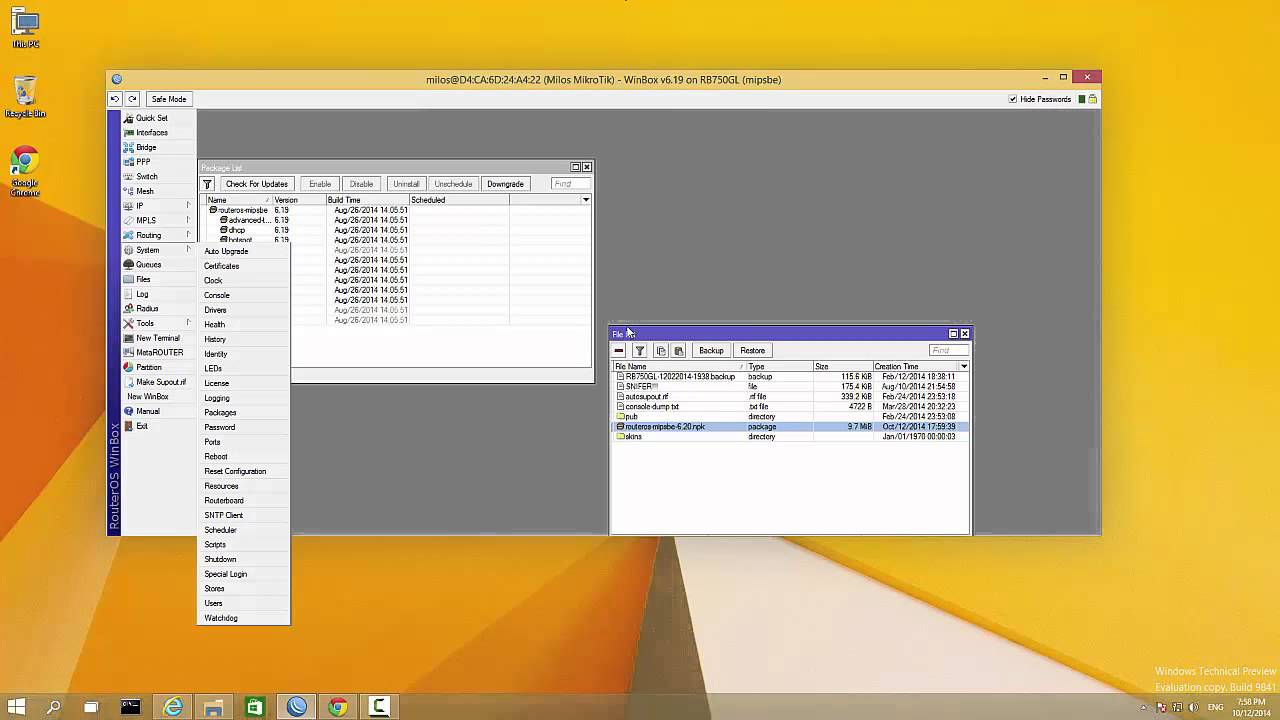Open PPP from the sidebar
This screenshot has width=1280, height=720.
coord(143,162)
